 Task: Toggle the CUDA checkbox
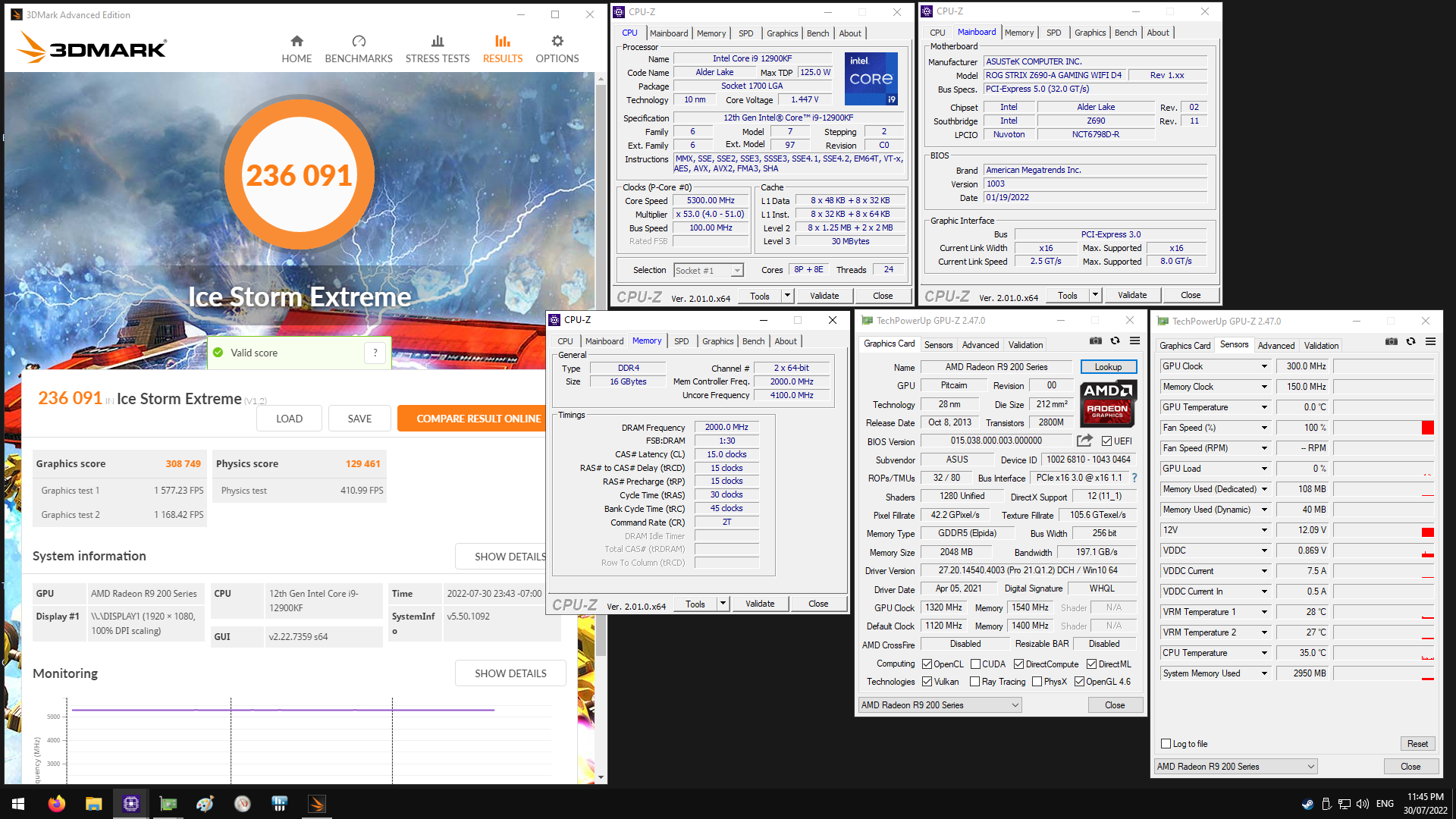975,664
